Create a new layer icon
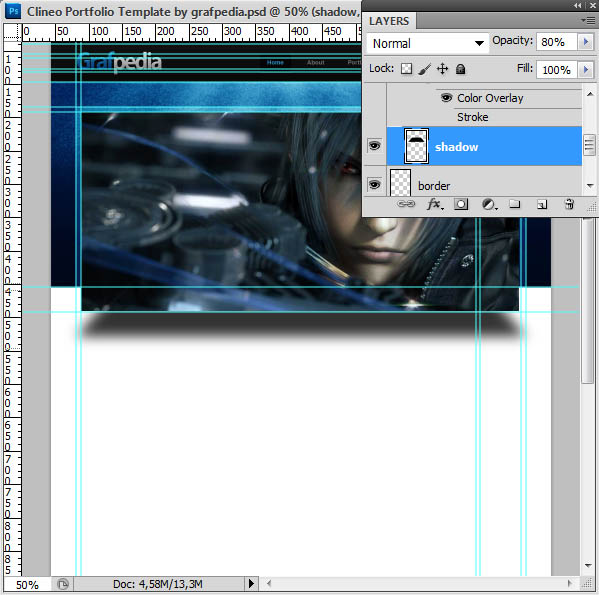Screen dimensions: 599x595 pos(542,205)
